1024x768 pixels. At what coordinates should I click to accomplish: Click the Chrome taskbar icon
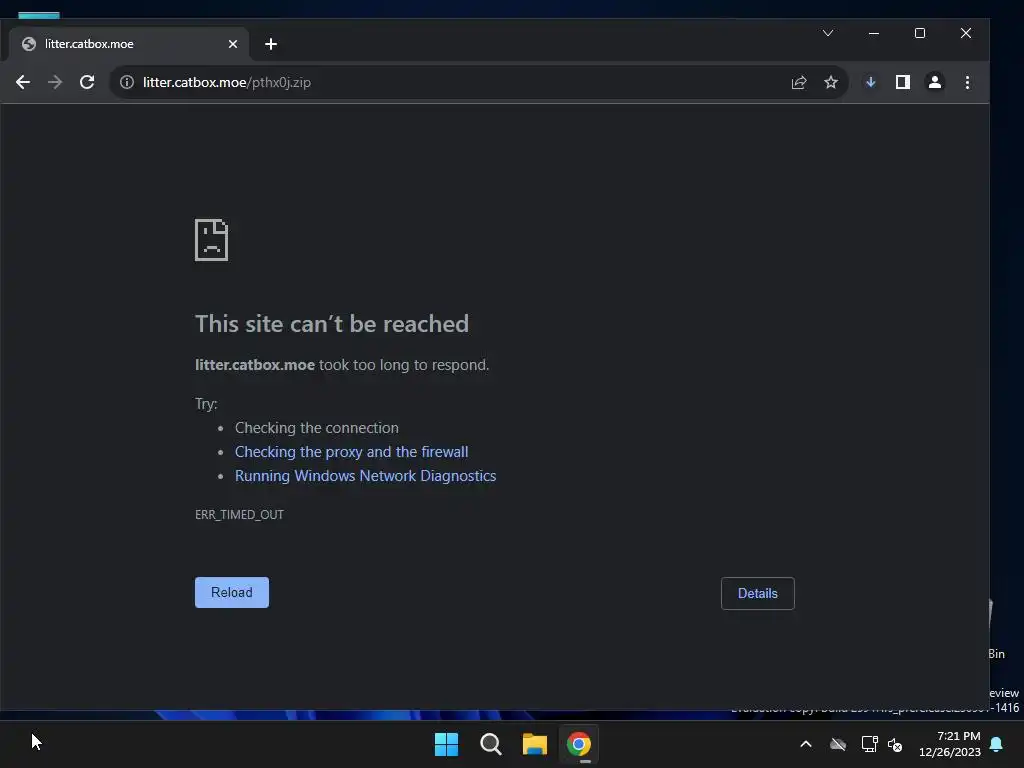(x=579, y=744)
